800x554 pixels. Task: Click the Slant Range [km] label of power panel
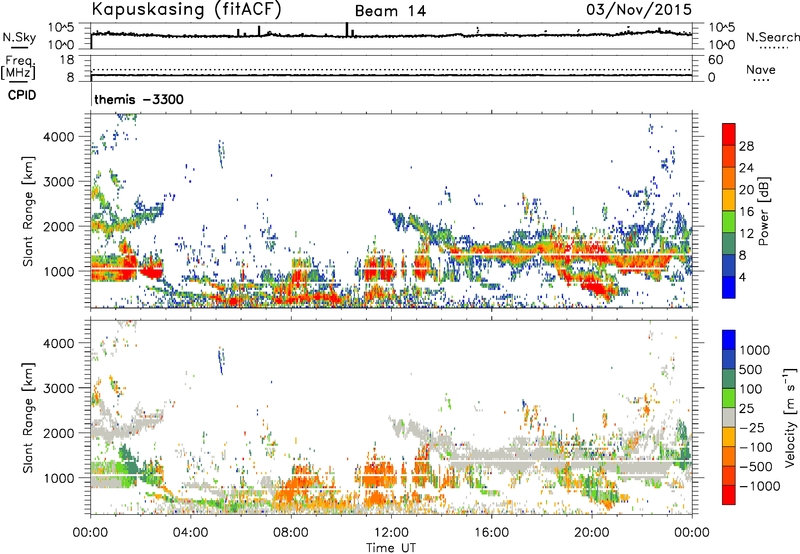tap(28, 211)
